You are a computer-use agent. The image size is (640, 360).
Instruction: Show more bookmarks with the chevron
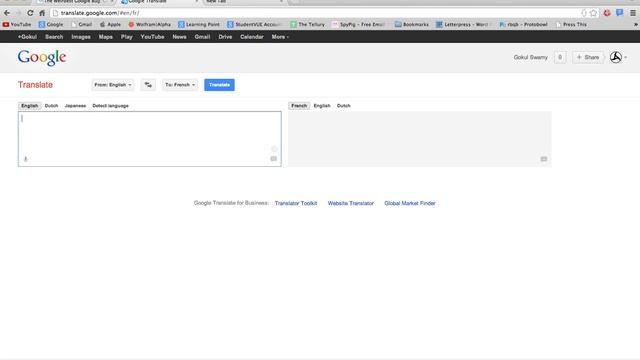[636, 24]
